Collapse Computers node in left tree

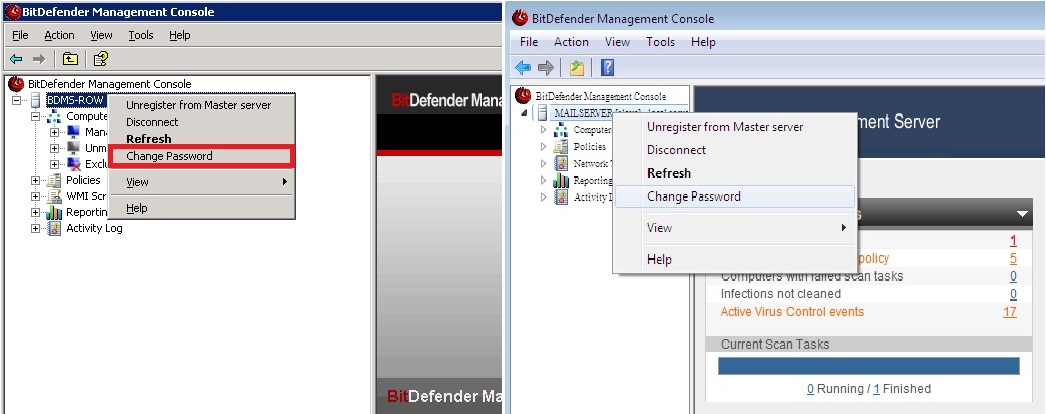point(35,117)
